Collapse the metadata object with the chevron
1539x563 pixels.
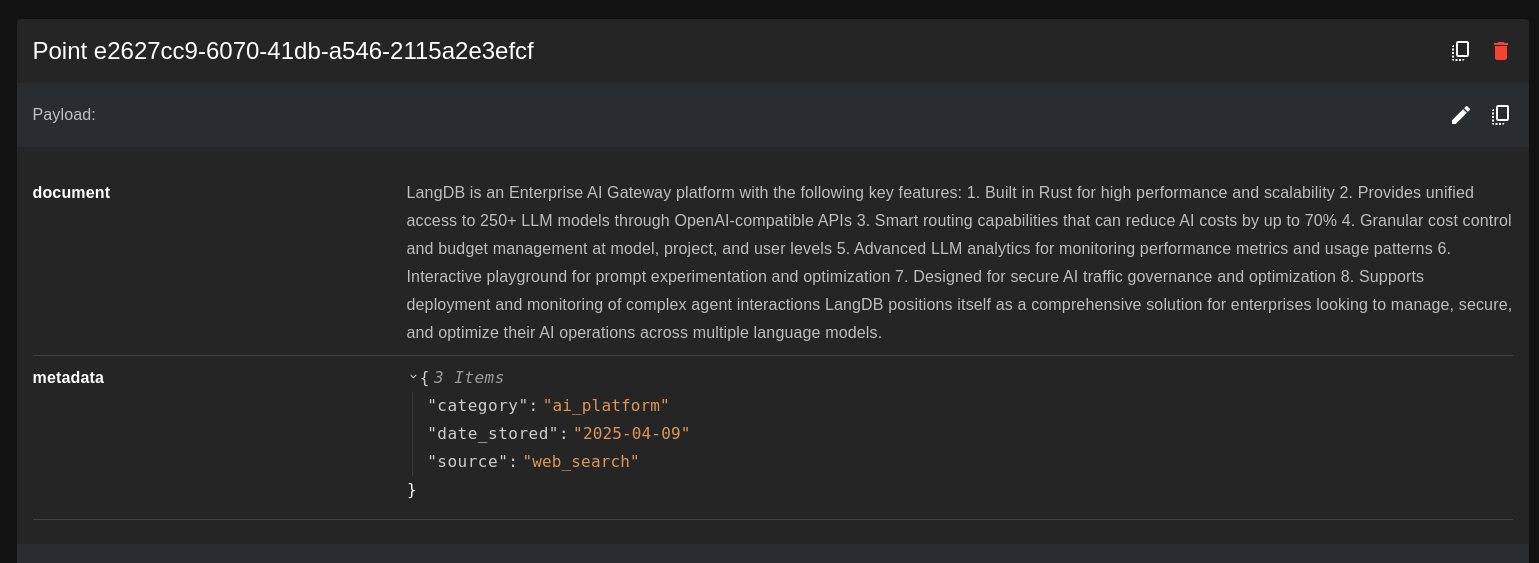[x=413, y=377]
